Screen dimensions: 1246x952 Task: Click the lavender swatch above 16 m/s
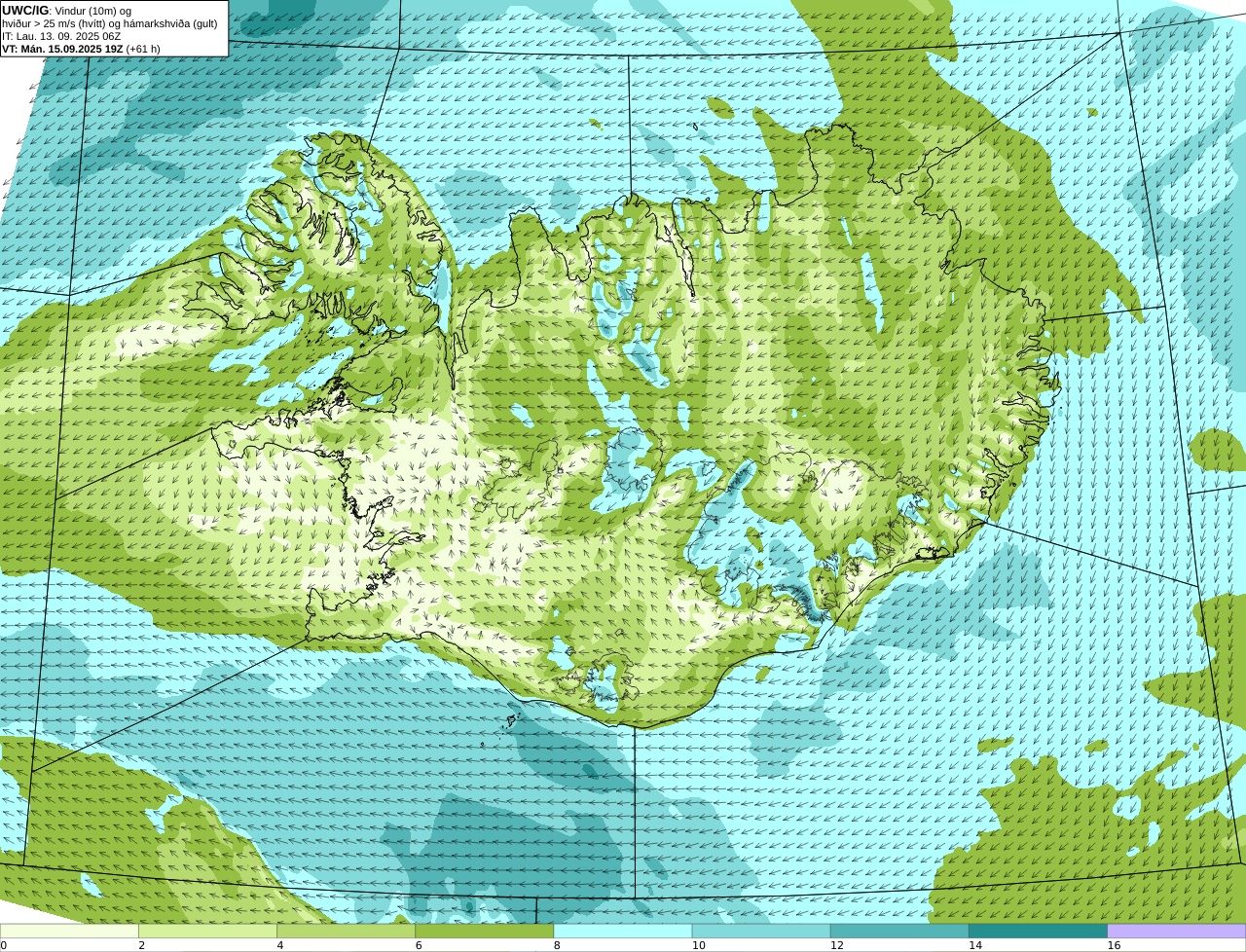pyautogui.click(x=1177, y=931)
